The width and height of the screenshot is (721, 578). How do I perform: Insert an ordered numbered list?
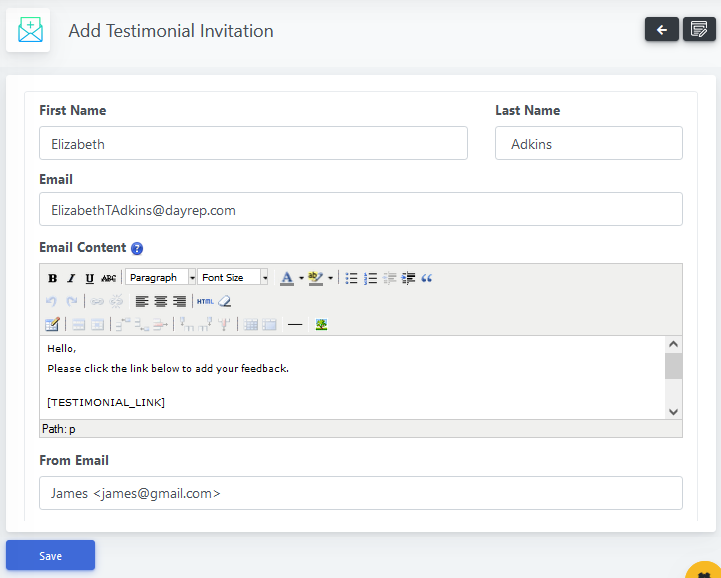[370, 278]
